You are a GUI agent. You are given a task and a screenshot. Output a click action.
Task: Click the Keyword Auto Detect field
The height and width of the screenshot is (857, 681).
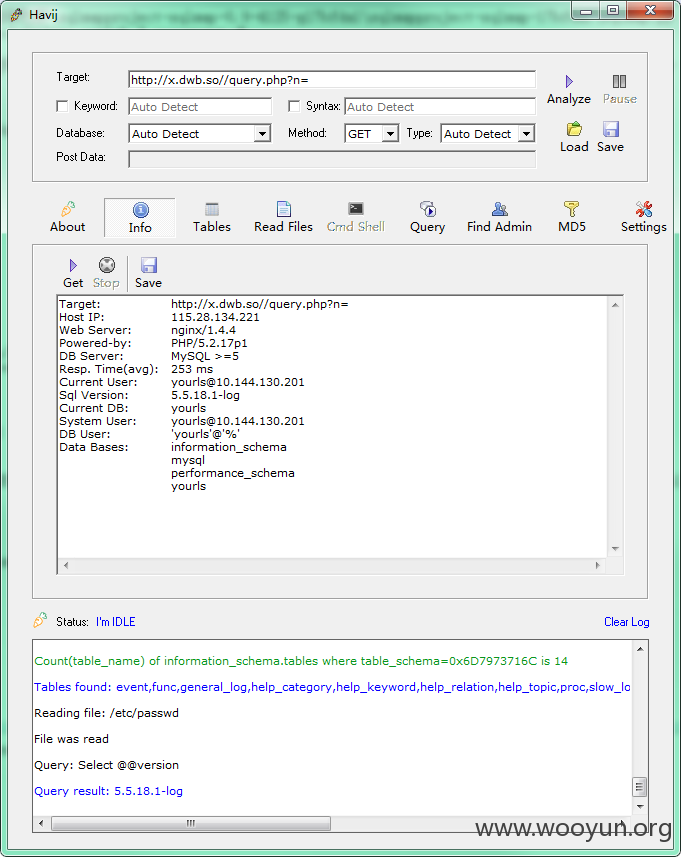coord(200,107)
